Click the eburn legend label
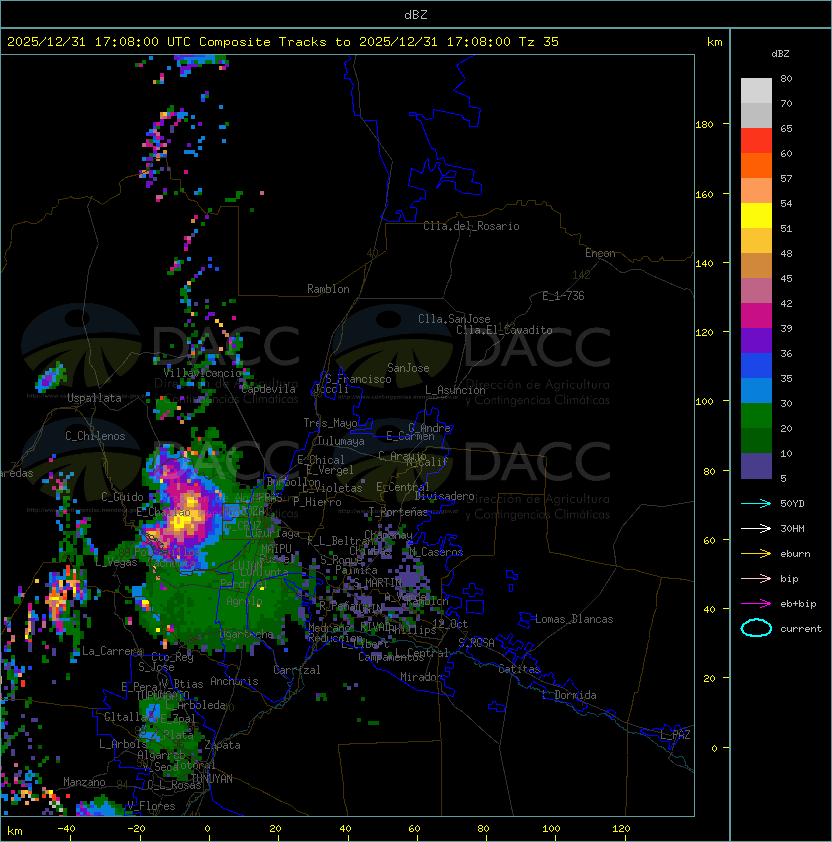 795,554
